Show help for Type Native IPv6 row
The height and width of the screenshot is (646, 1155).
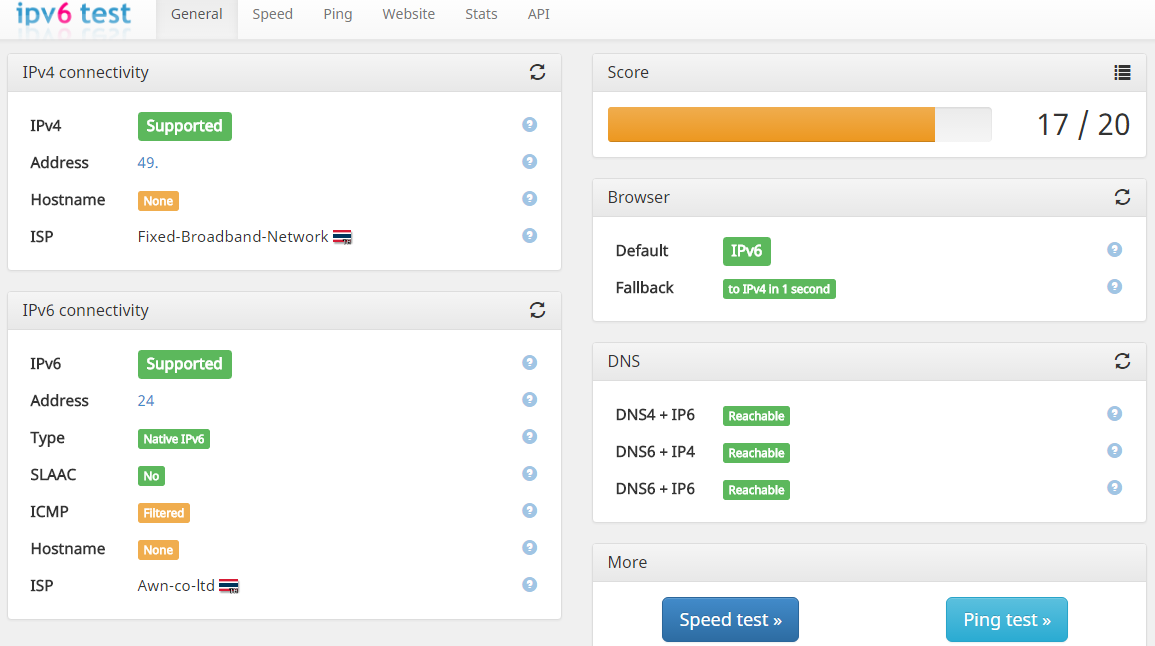tap(530, 437)
